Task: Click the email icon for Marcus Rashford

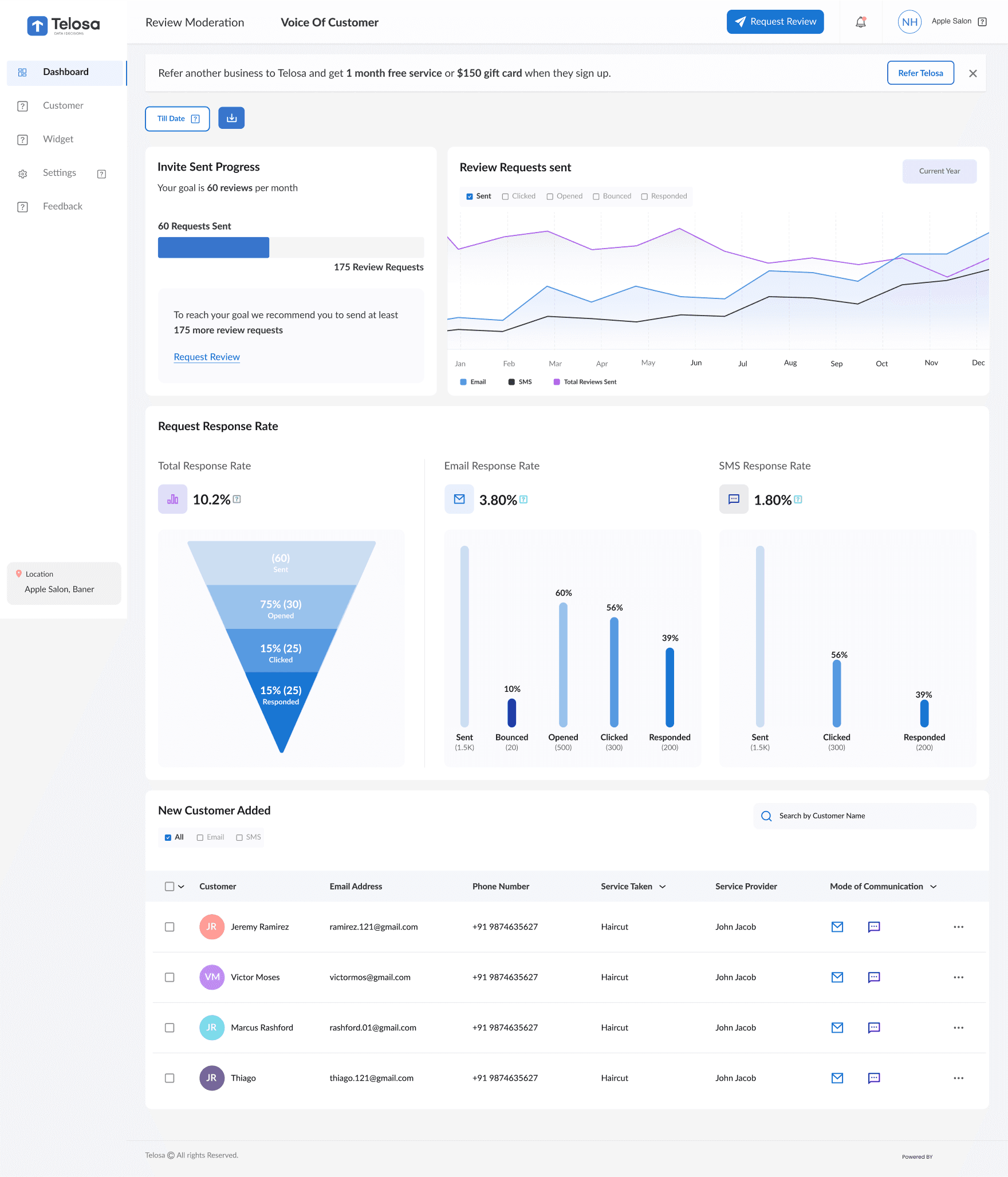Action: pos(837,1028)
